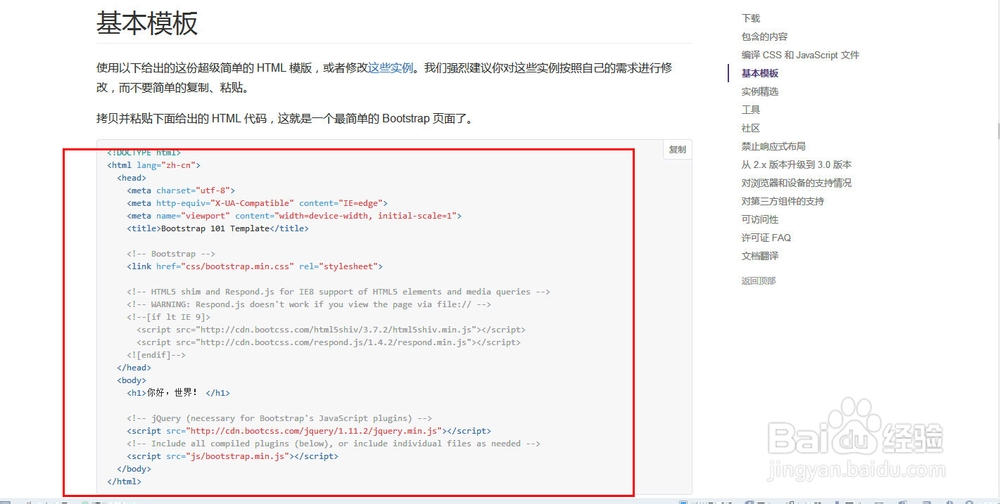The height and width of the screenshot is (504, 1000).
Task: Select 编译 CSS 和 JavaScript 文件 link
Action: coord(800,56)
